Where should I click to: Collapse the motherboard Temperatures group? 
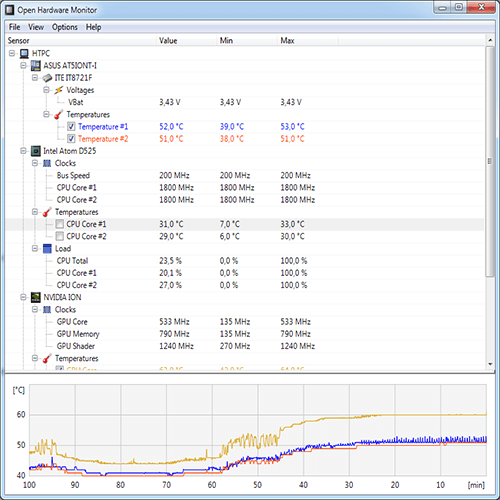coord(46,114)
